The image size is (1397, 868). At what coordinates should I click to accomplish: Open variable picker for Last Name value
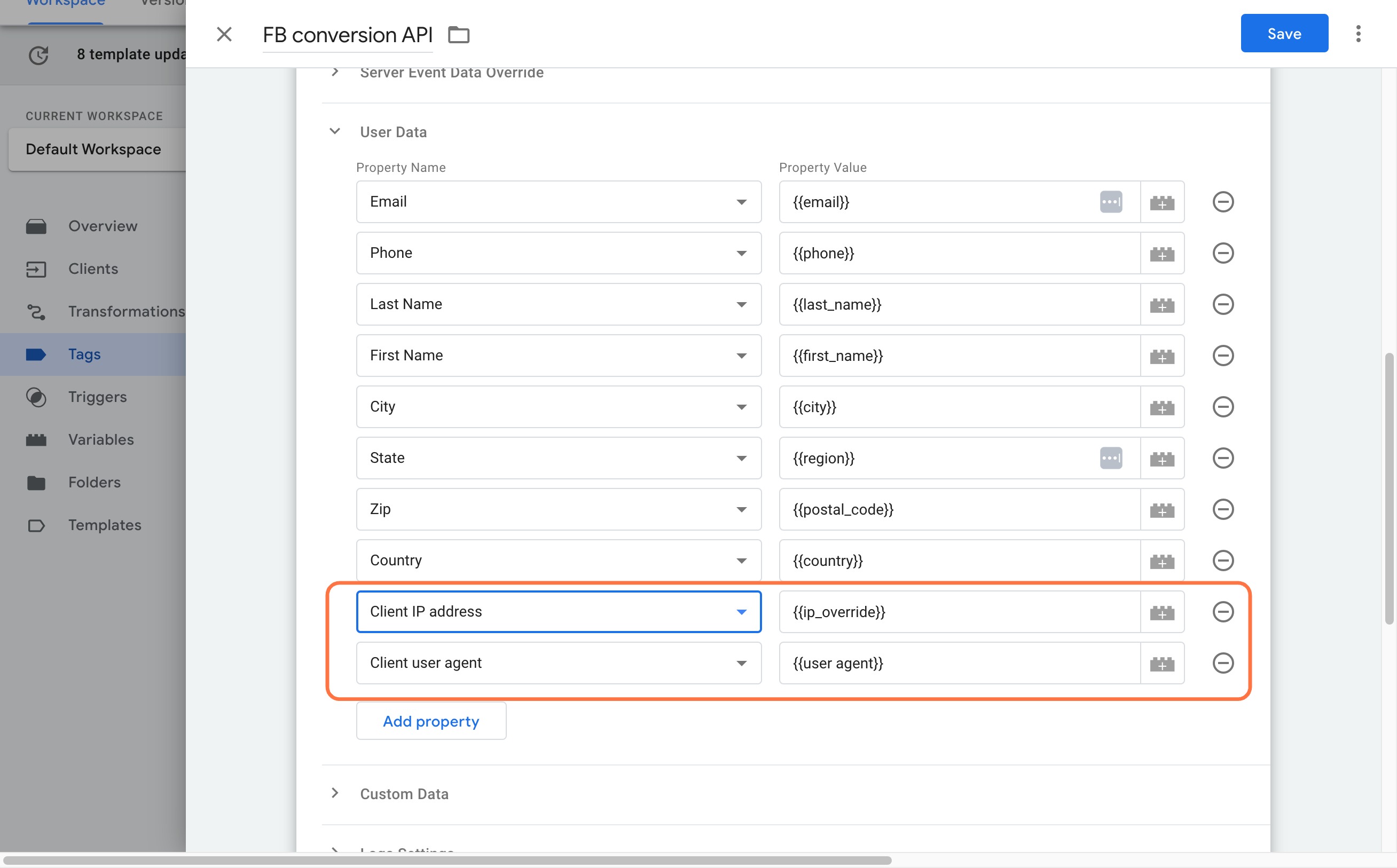click(1161, 304)
